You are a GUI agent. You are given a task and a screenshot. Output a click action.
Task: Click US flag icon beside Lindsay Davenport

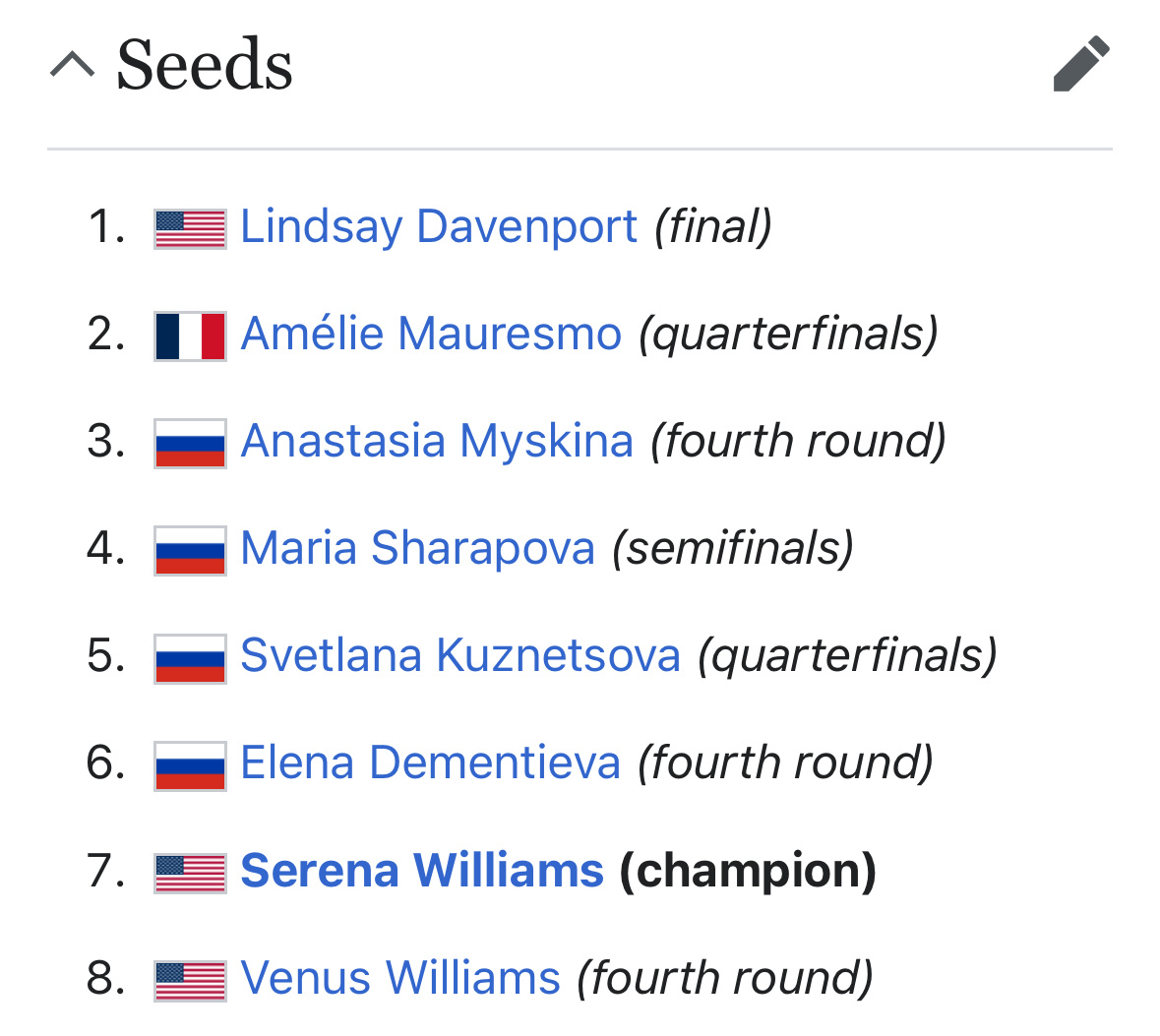[x=190, y=228]
